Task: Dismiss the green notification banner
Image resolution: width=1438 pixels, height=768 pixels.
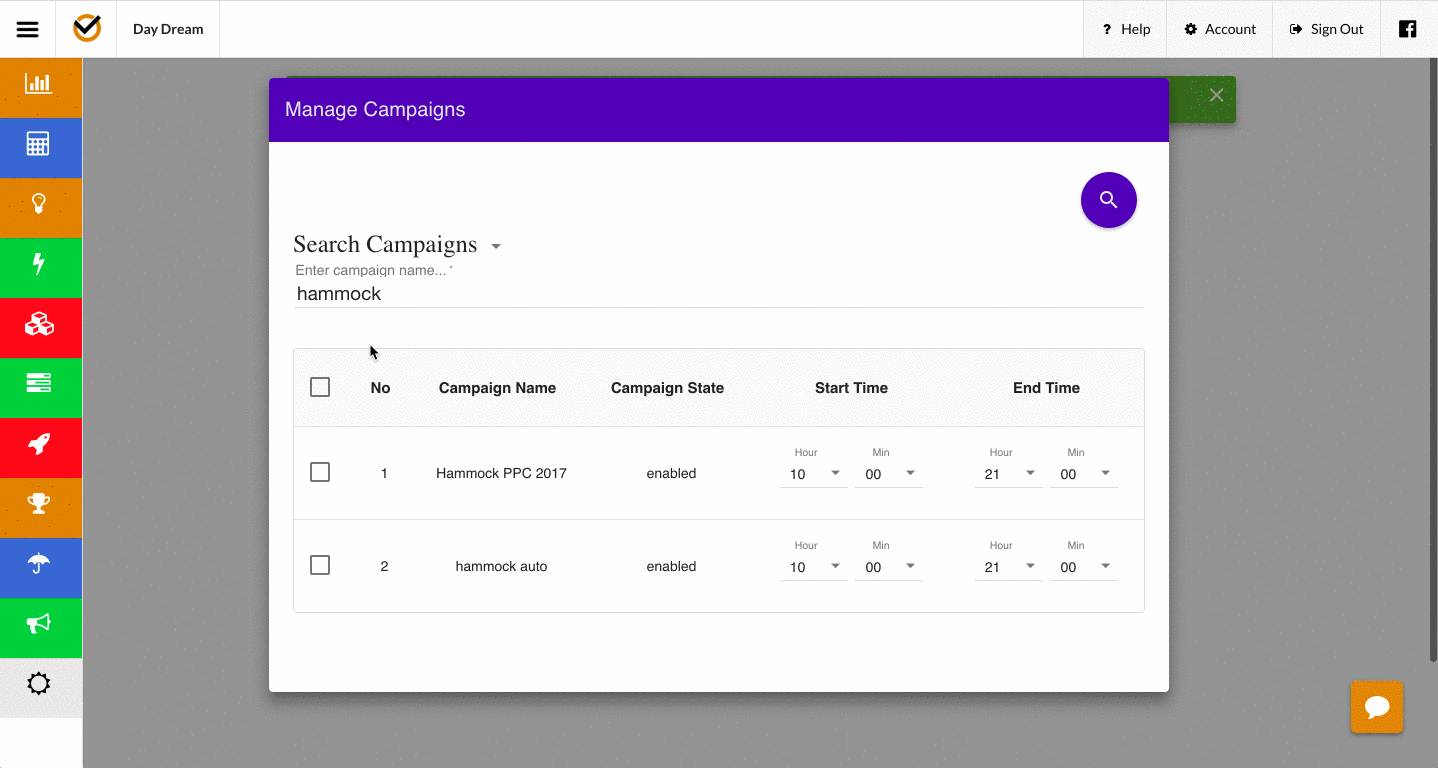Action: 1216,95
